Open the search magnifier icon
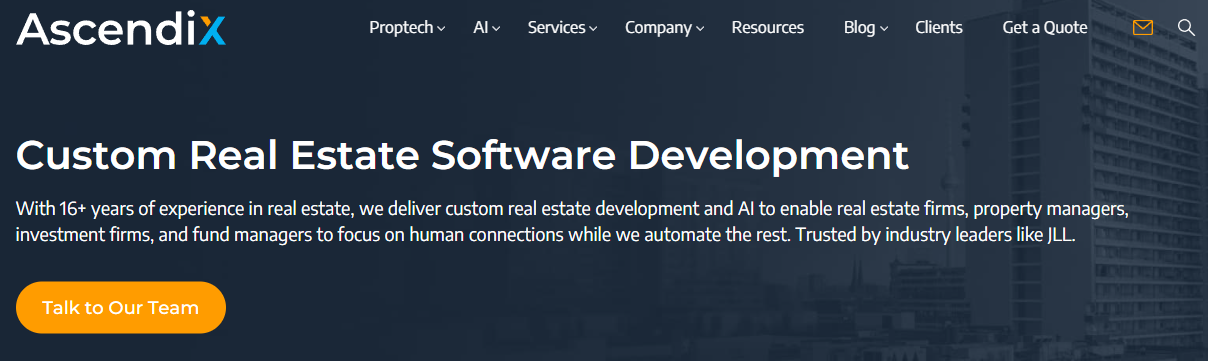1208x361 pixels. coord(1186,28)
